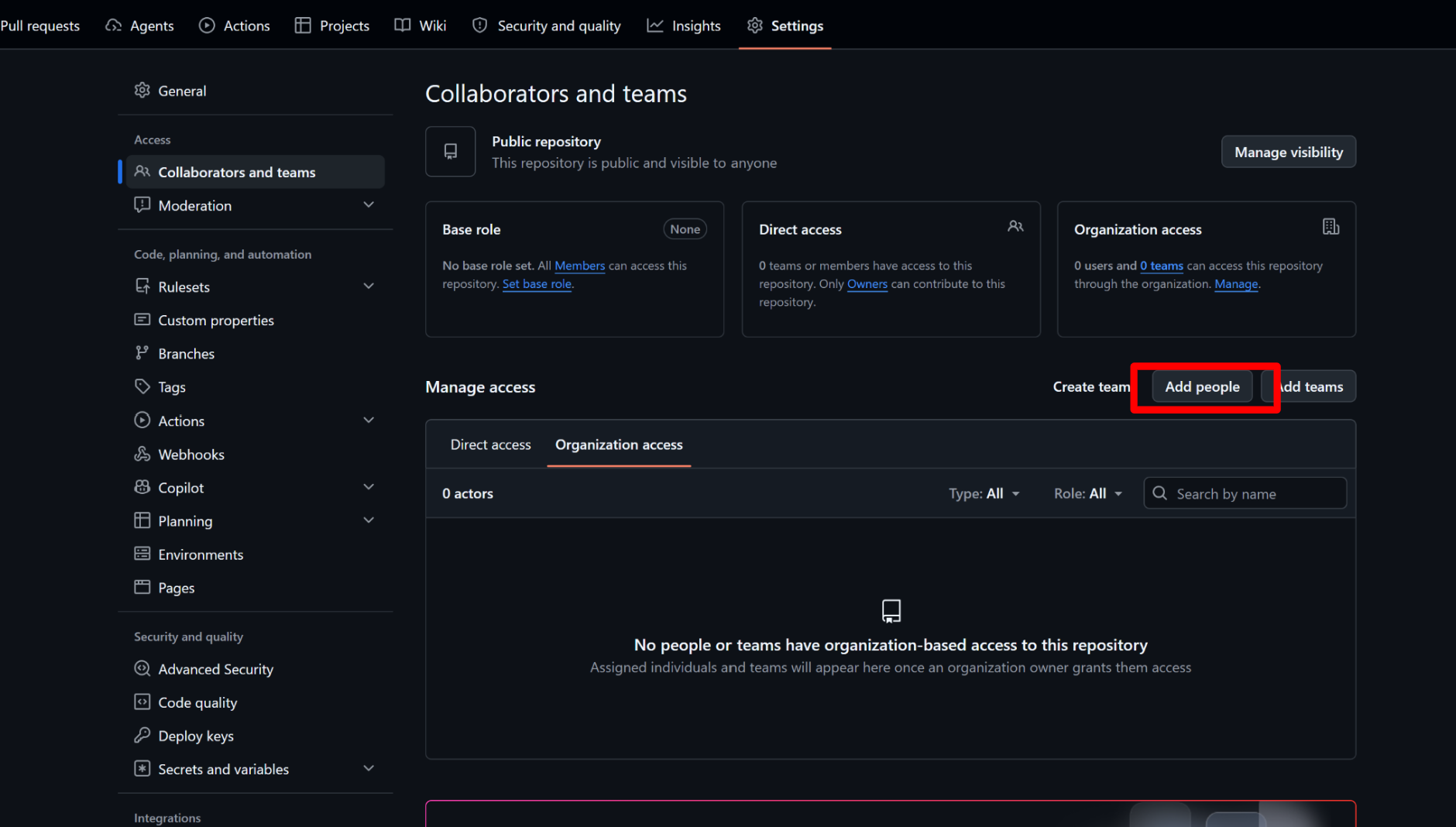Focus the Search by name field
This screenshot has width=1456, height=827.
pyautogui.click(x=1245, y=493)
